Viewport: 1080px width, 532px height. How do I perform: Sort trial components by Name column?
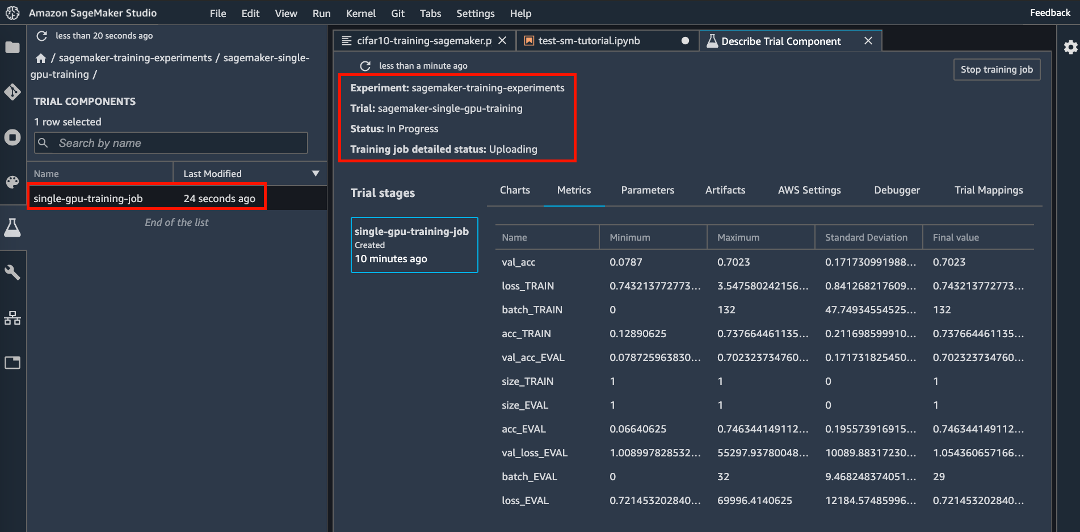pos(100,174)
